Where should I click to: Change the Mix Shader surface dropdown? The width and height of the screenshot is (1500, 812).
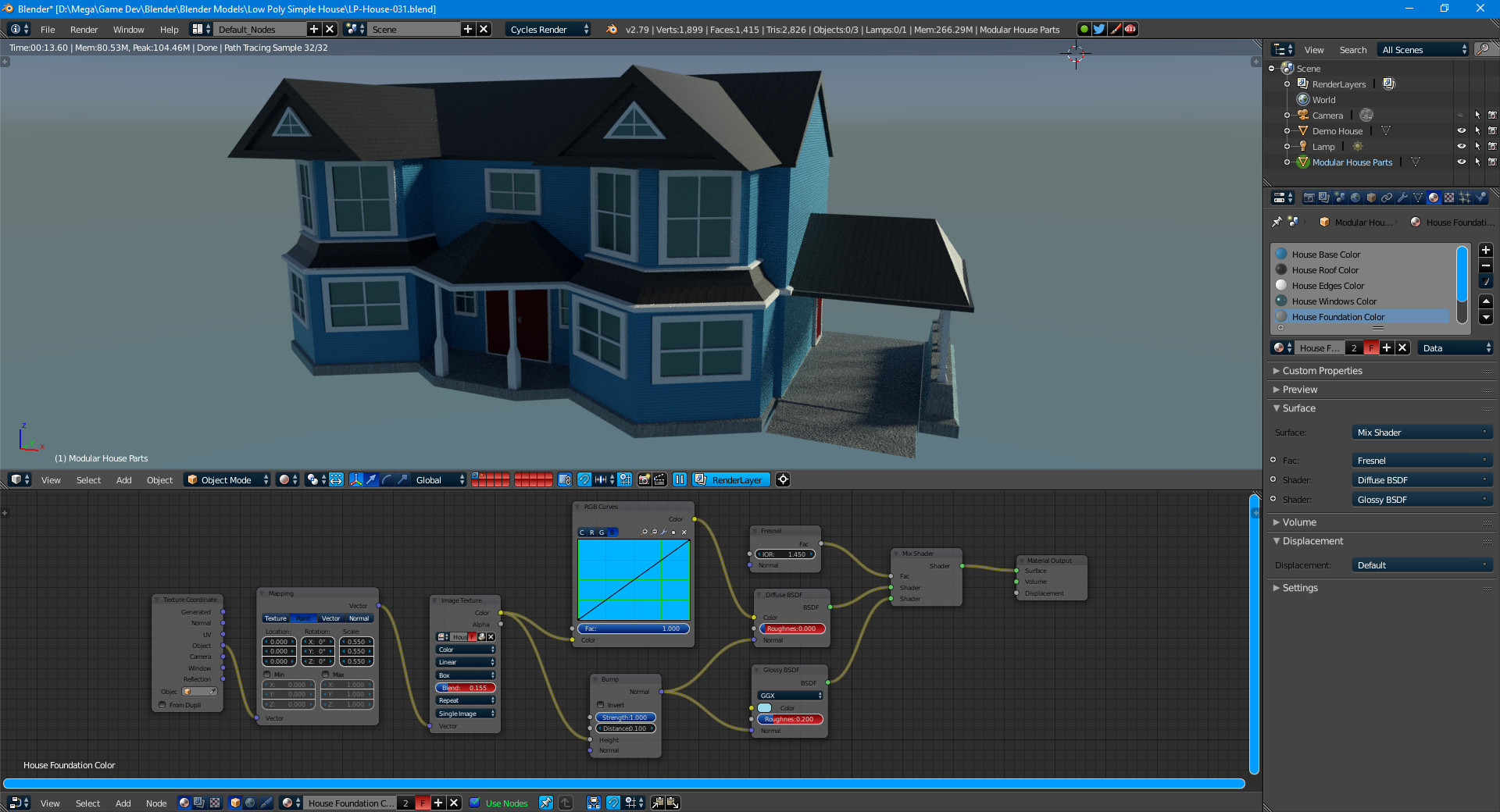pyautogui.click(x=1421, y=432)
